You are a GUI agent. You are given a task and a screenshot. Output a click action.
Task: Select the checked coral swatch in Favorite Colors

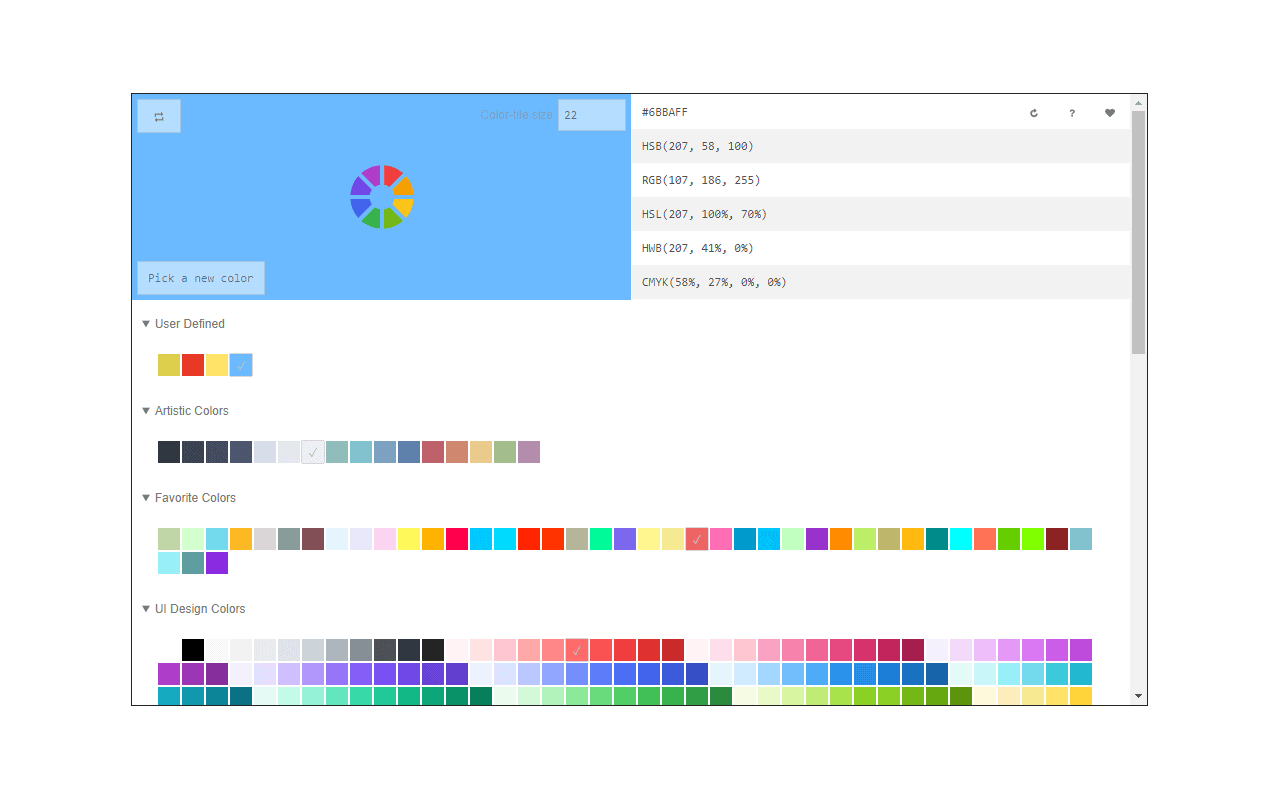[697, 539]
